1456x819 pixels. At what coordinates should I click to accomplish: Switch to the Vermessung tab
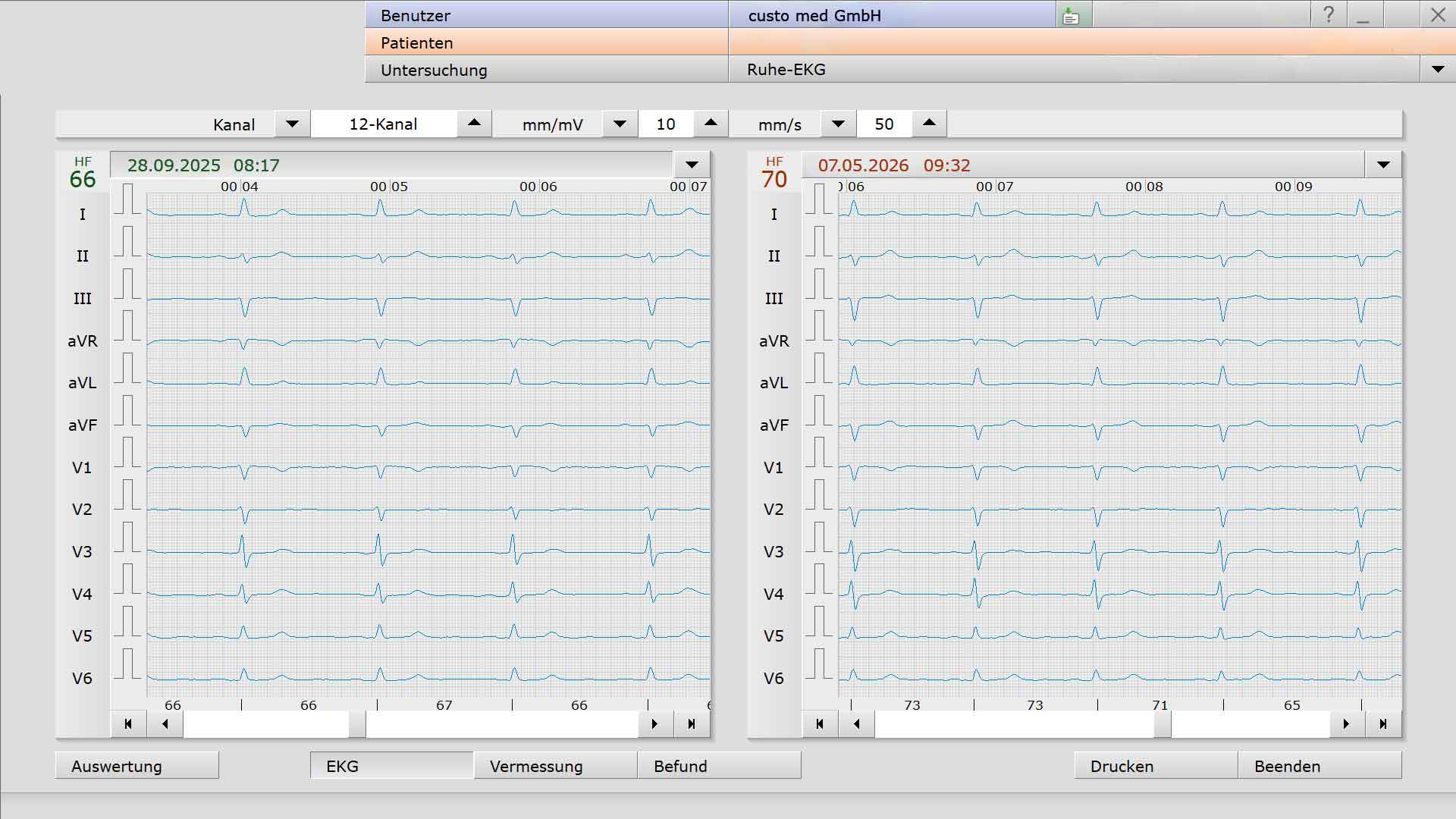555,766
